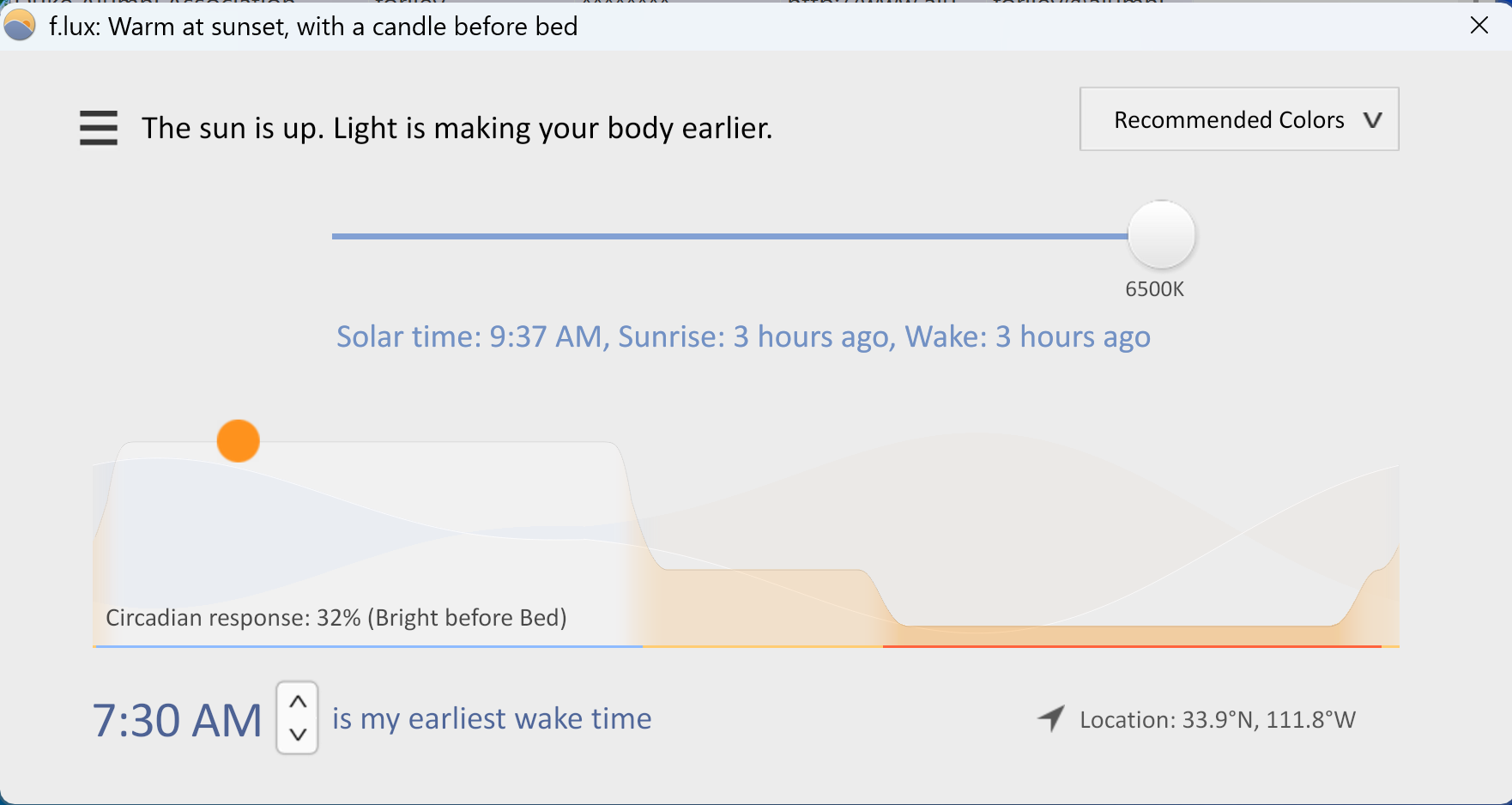The width and height of the screenshot is (1512, 805).
Task: Open the f.lux hamburger menu
Action: pos(98,128)
